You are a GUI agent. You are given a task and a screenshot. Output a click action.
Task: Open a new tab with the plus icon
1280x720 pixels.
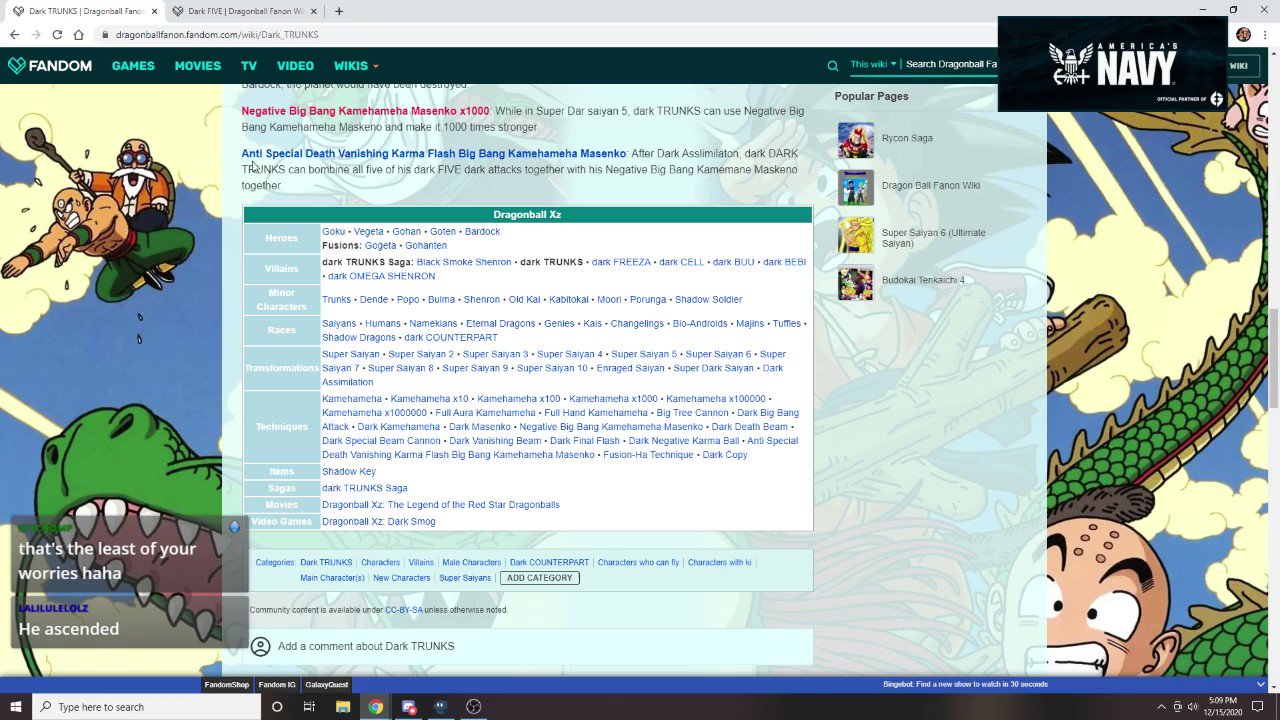pyautogui.click(x=339, y=11)
